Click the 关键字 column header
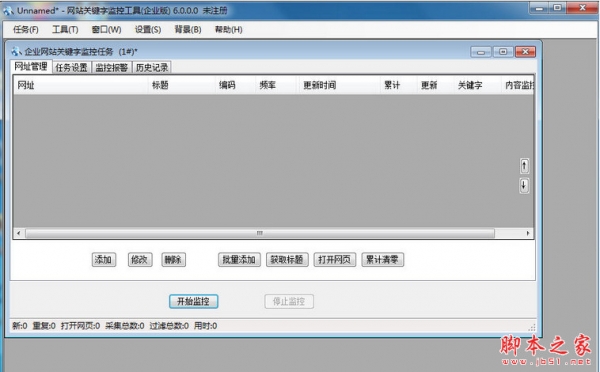Screen dimensions: 600x372 pyautogui.click(x=477, y=85)
